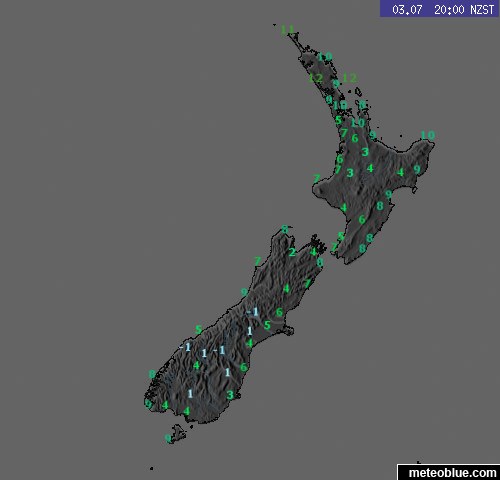This screenshot has width=500, height=480.
Task: Select the 9 reading on northern West Coast
Action: pyautogui.click(x=244, y=292)
